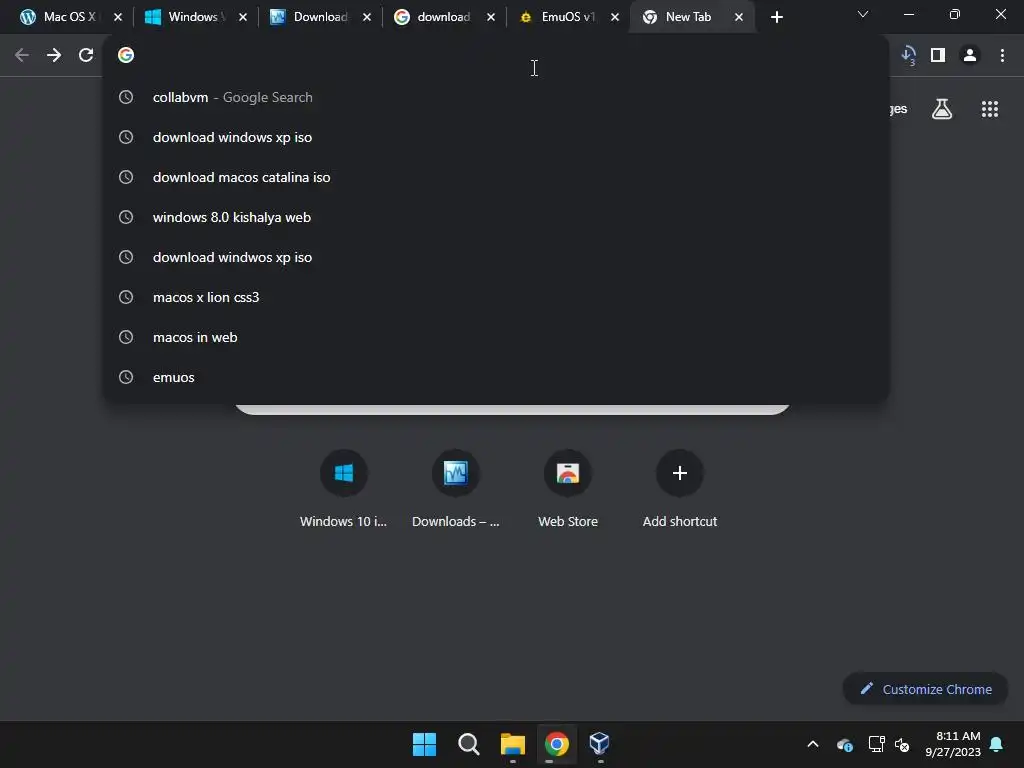This screenshot has width=1024, height=768.
Task: Open the network status tray icon
Action: point(876,744)
